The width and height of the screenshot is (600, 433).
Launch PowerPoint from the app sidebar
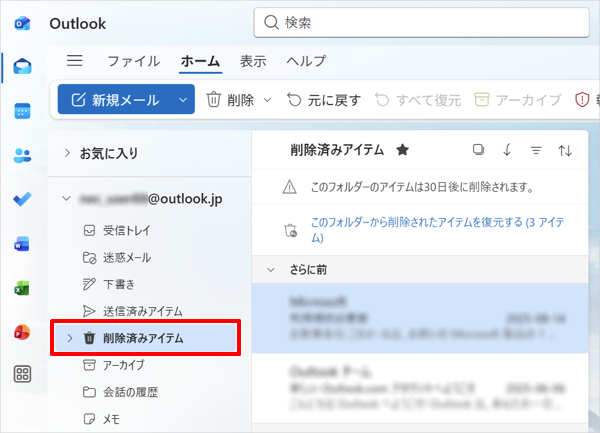tap(22, 332)
